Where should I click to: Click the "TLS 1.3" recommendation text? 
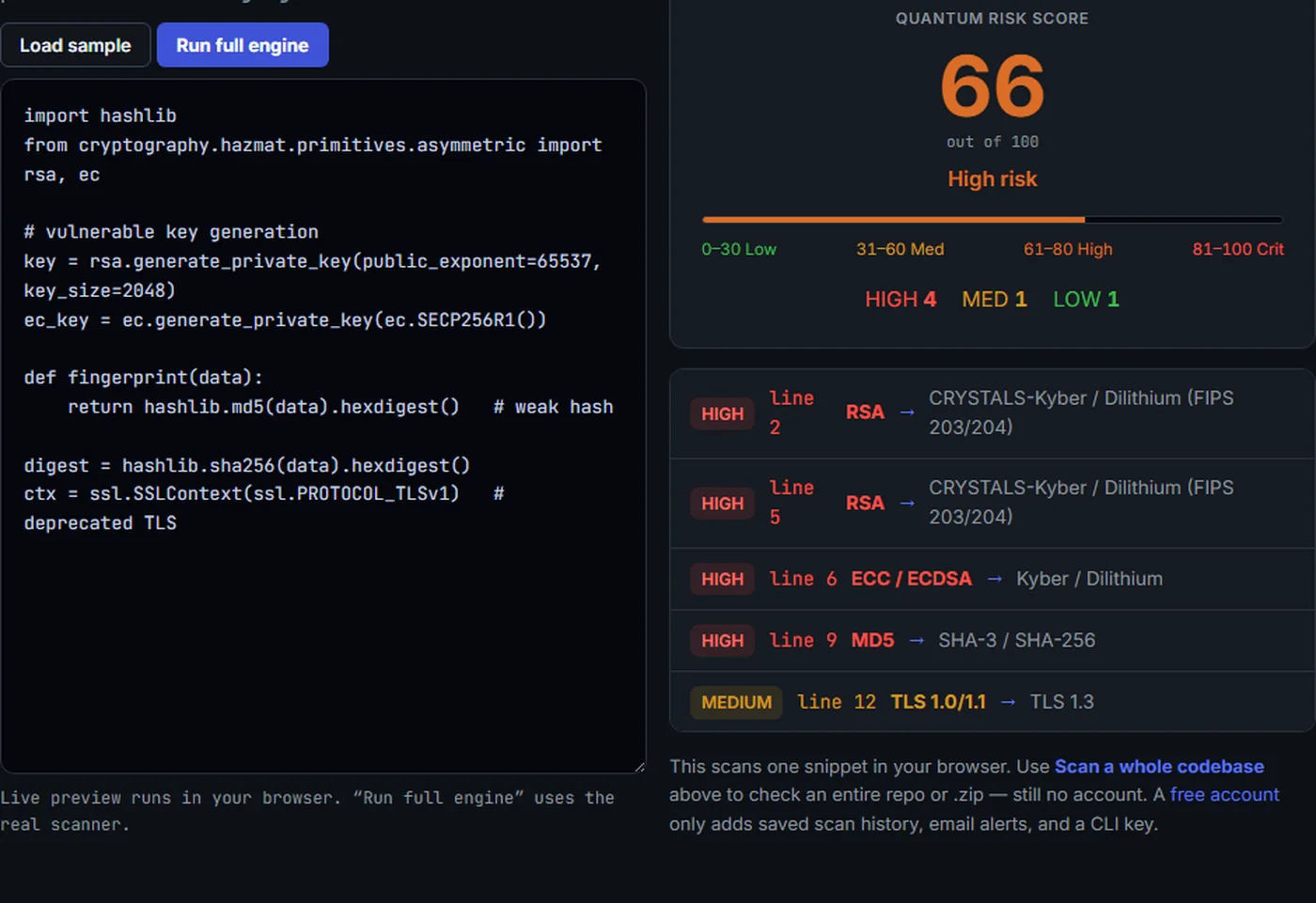pyautogui.click(x=1061, y=702)
